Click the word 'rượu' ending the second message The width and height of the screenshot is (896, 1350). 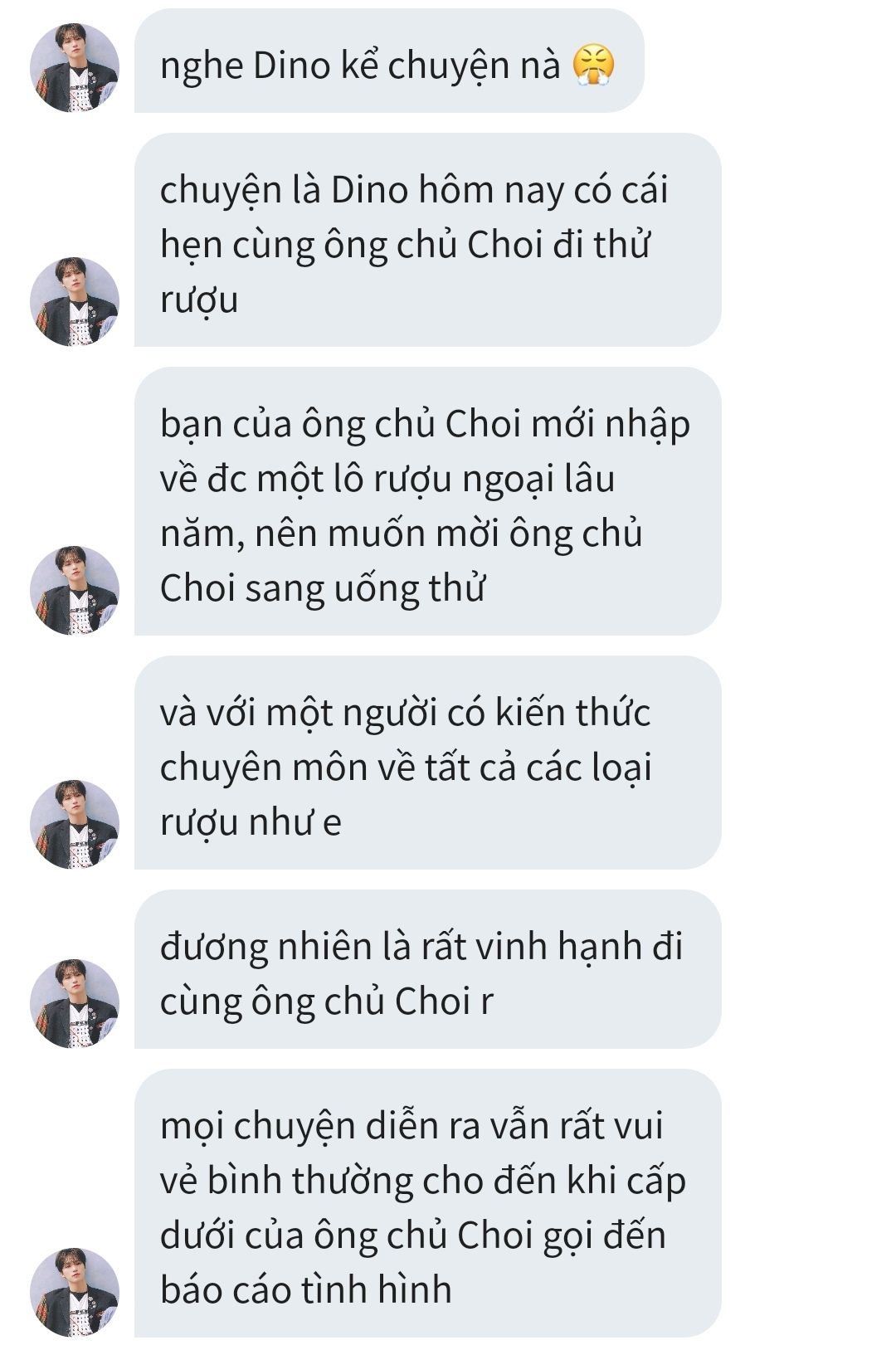click(x=199, y=300)
